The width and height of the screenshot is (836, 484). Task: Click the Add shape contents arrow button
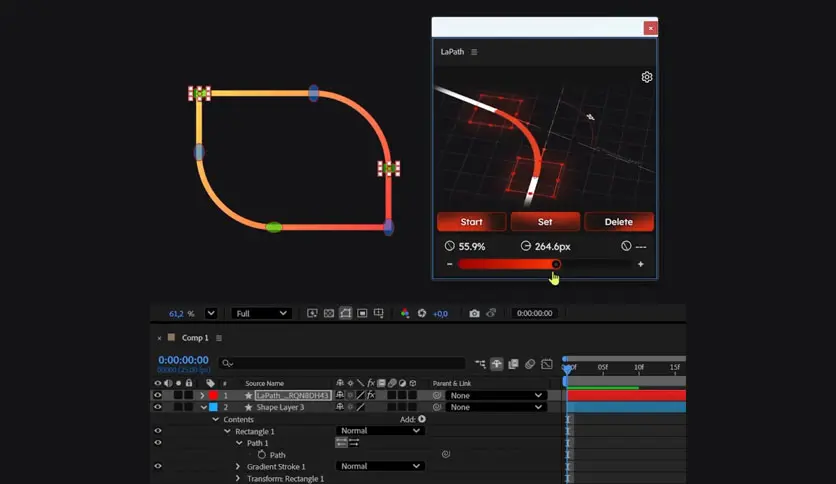tap(422, 420)
